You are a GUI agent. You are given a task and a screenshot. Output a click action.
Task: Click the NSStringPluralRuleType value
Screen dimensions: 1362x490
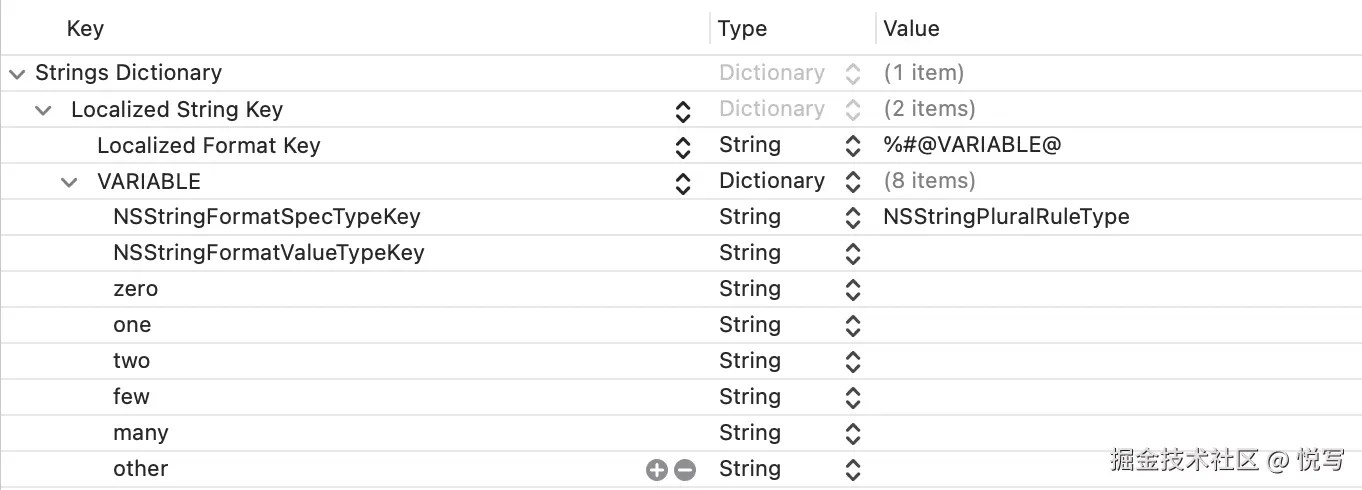point(1006,217)
